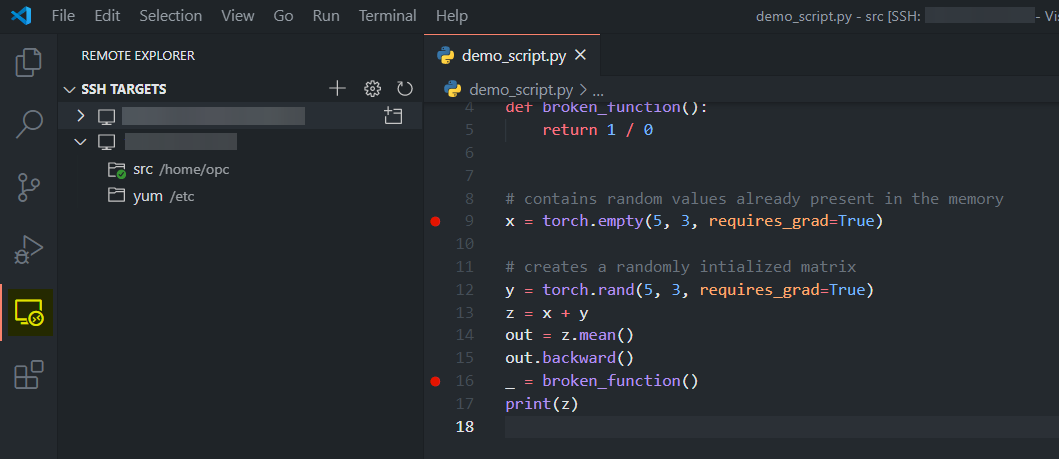Add a new SSH target

click(337, 89)
